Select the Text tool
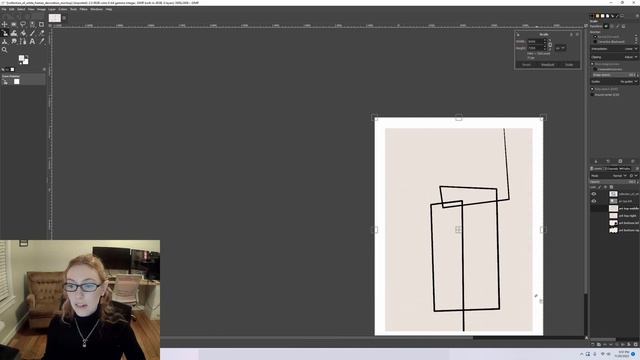This screenshot has height=360, width=640. [x=32, y=42]
